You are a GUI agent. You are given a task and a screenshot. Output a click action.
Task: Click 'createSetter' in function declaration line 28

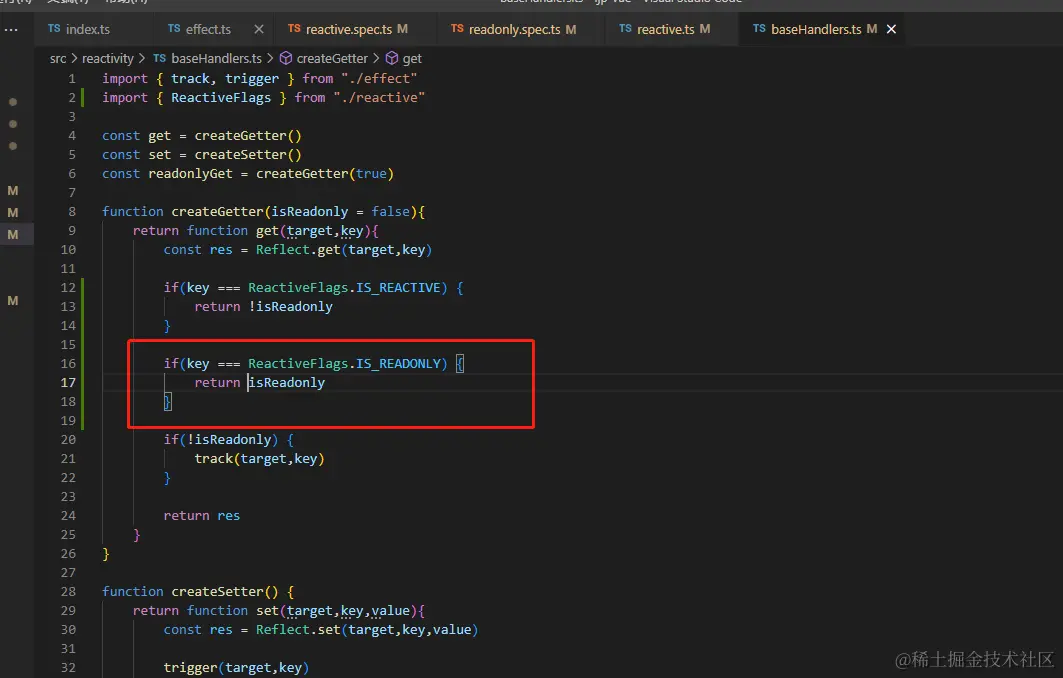(x=217, y=591)
